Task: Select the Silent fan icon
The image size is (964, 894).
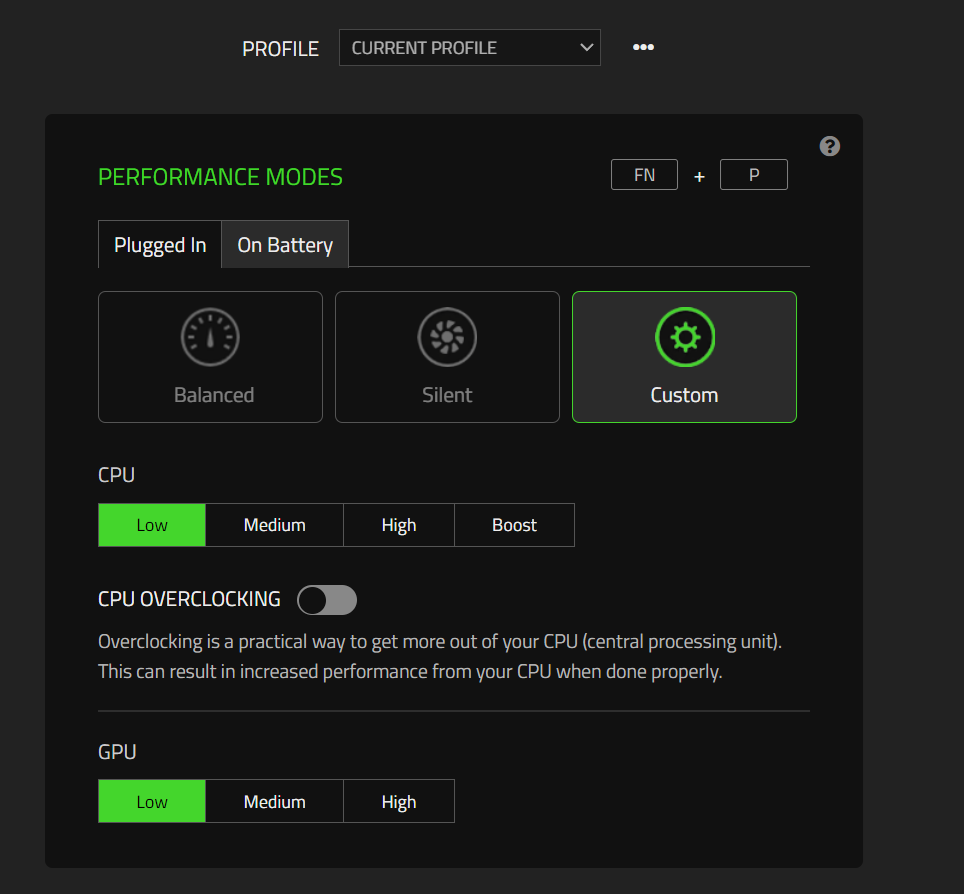Action: point(447,337)
